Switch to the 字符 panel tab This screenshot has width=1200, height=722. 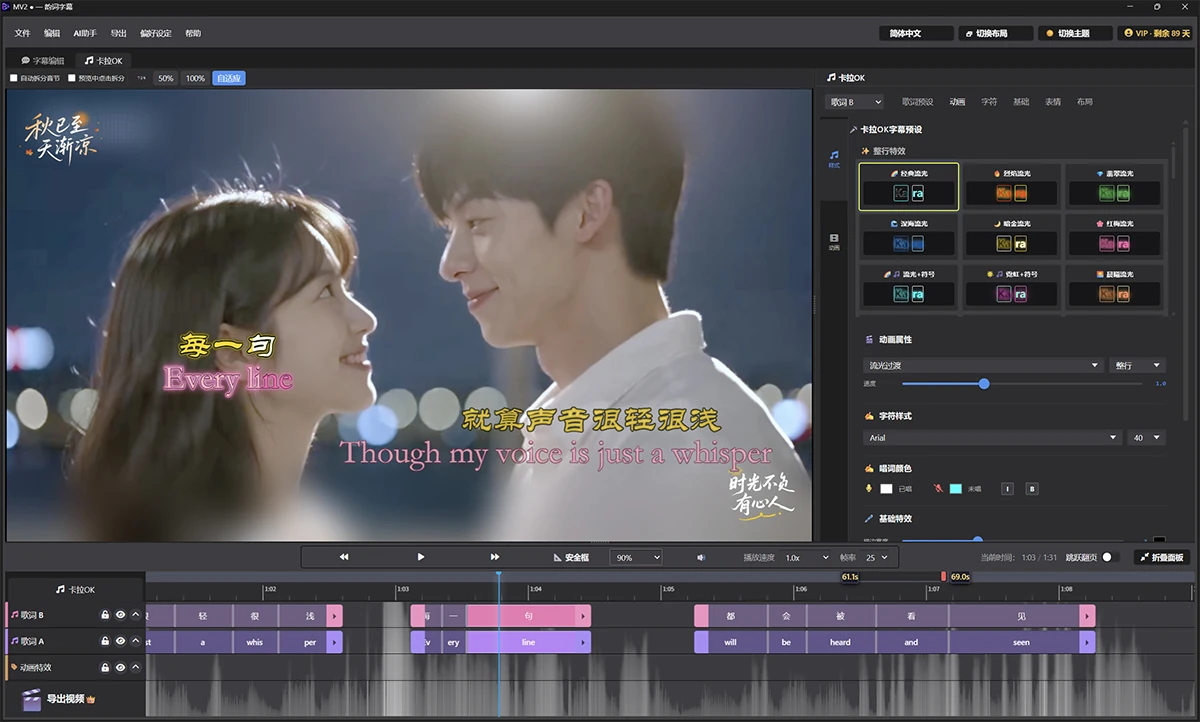pyautogui.click(x=989, y=102)
